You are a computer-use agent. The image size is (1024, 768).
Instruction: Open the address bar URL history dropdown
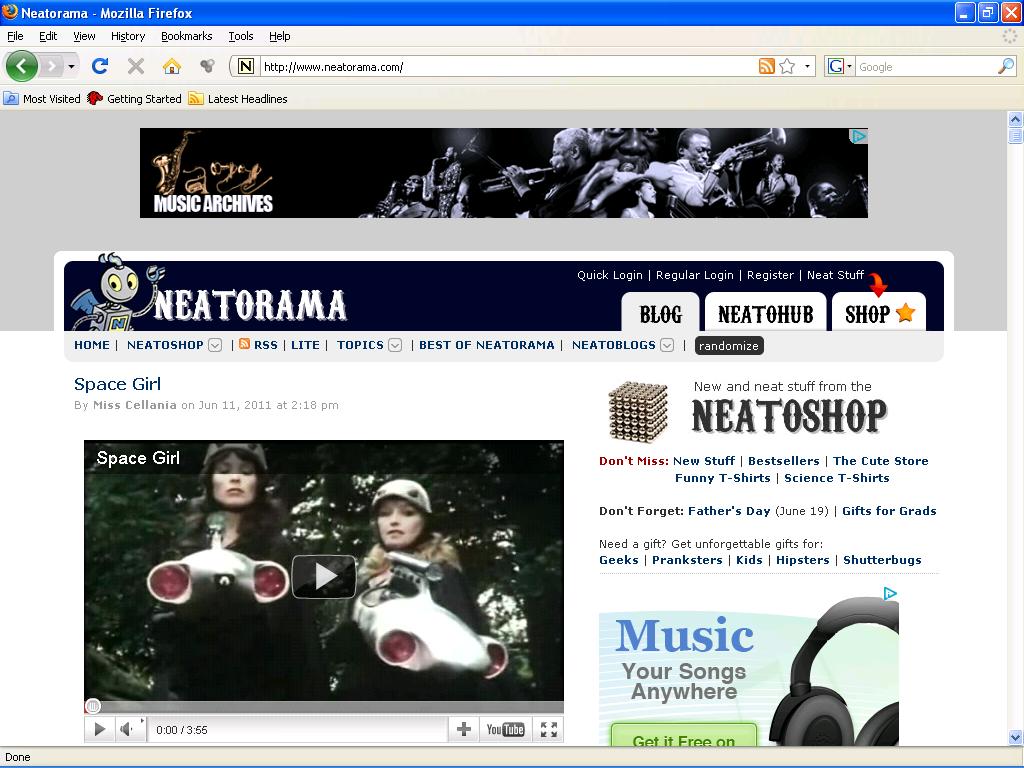point(807,66)
